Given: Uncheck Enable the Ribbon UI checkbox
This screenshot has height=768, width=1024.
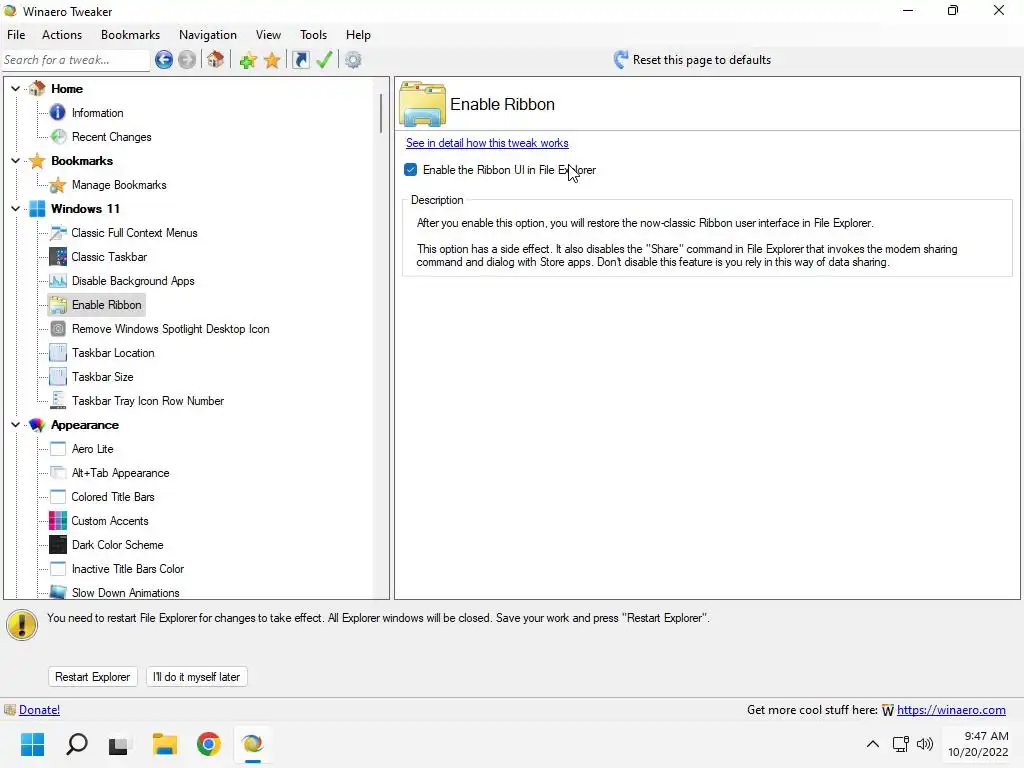Looking at the screenshot, I should [410, 170].
